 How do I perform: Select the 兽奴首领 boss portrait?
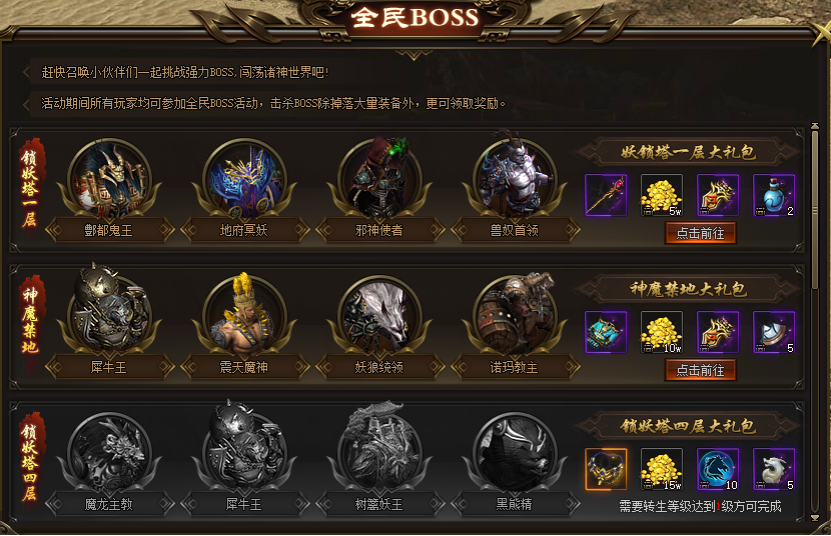coord(515,179)
